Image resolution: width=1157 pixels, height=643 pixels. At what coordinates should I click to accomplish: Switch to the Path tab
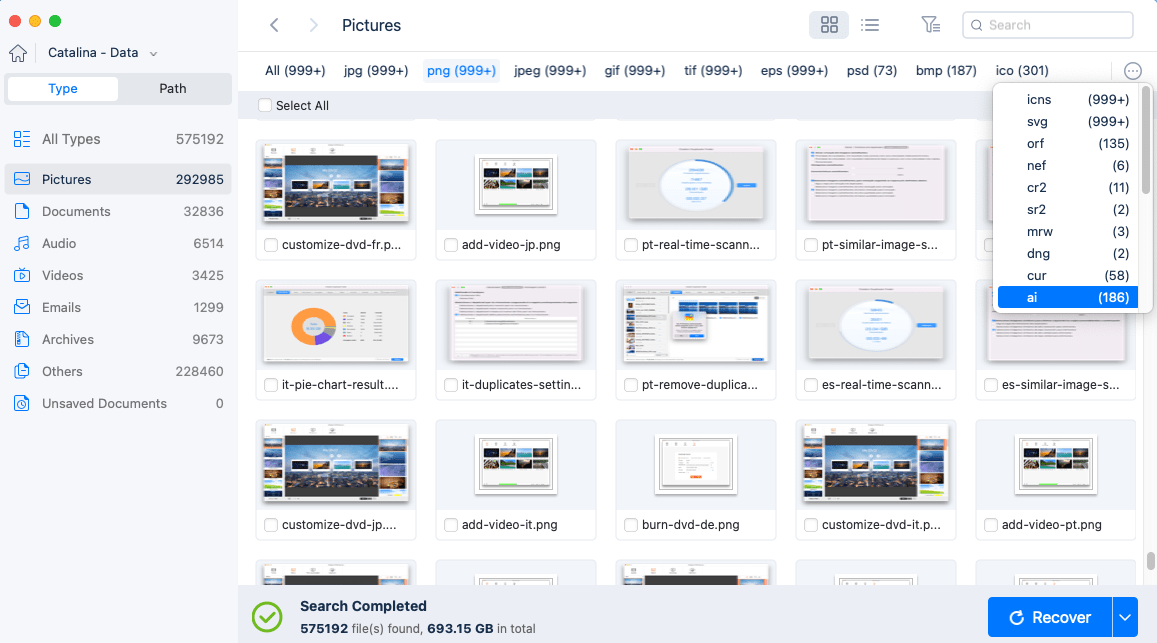point(173,89)
